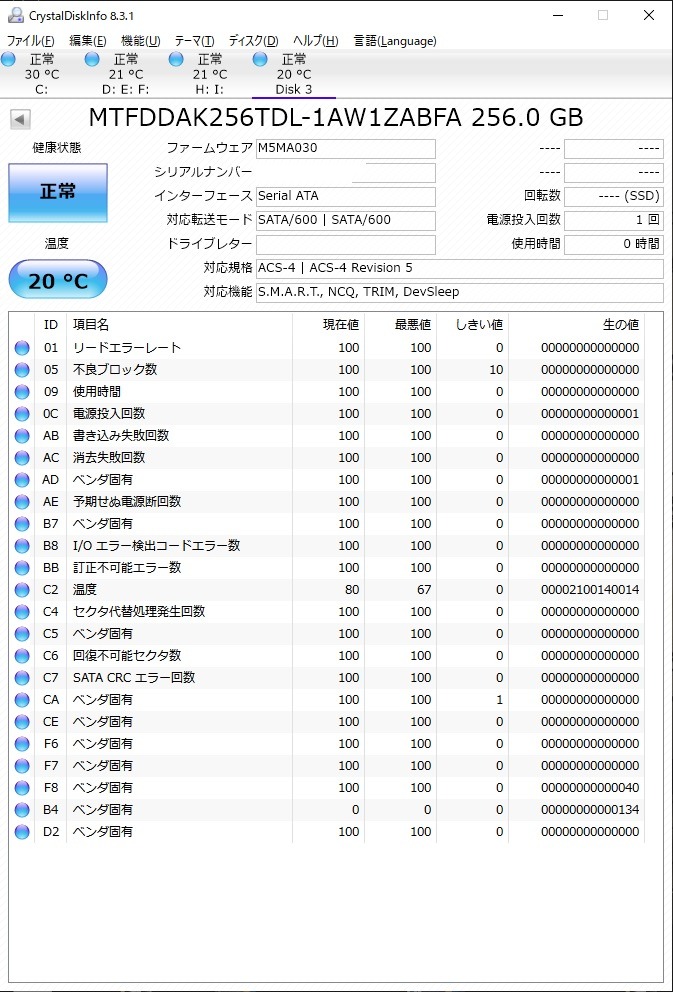Click the 正常 health status button

[58, 192]
